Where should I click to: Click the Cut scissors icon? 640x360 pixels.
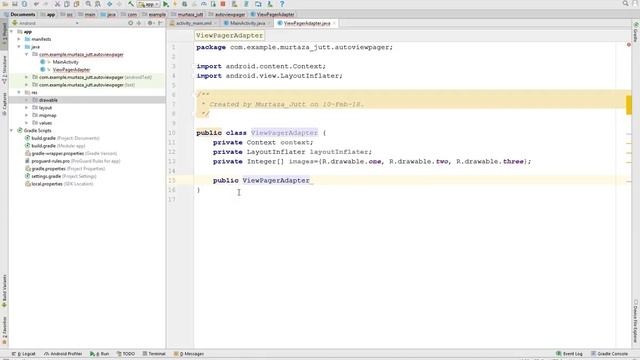[57, 4]
